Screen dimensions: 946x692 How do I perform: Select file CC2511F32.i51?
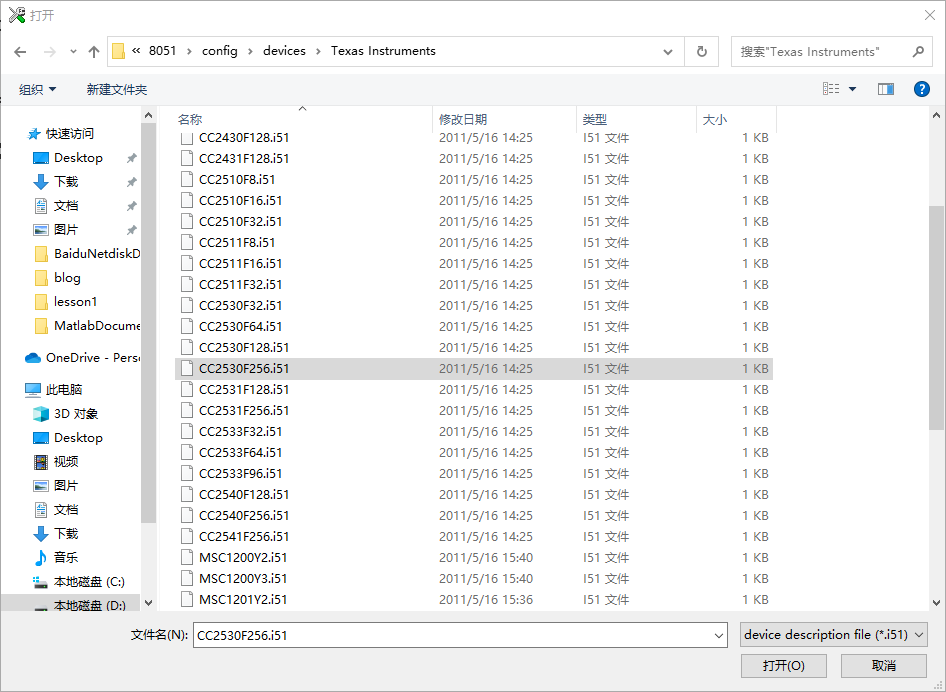pos(474,285)
